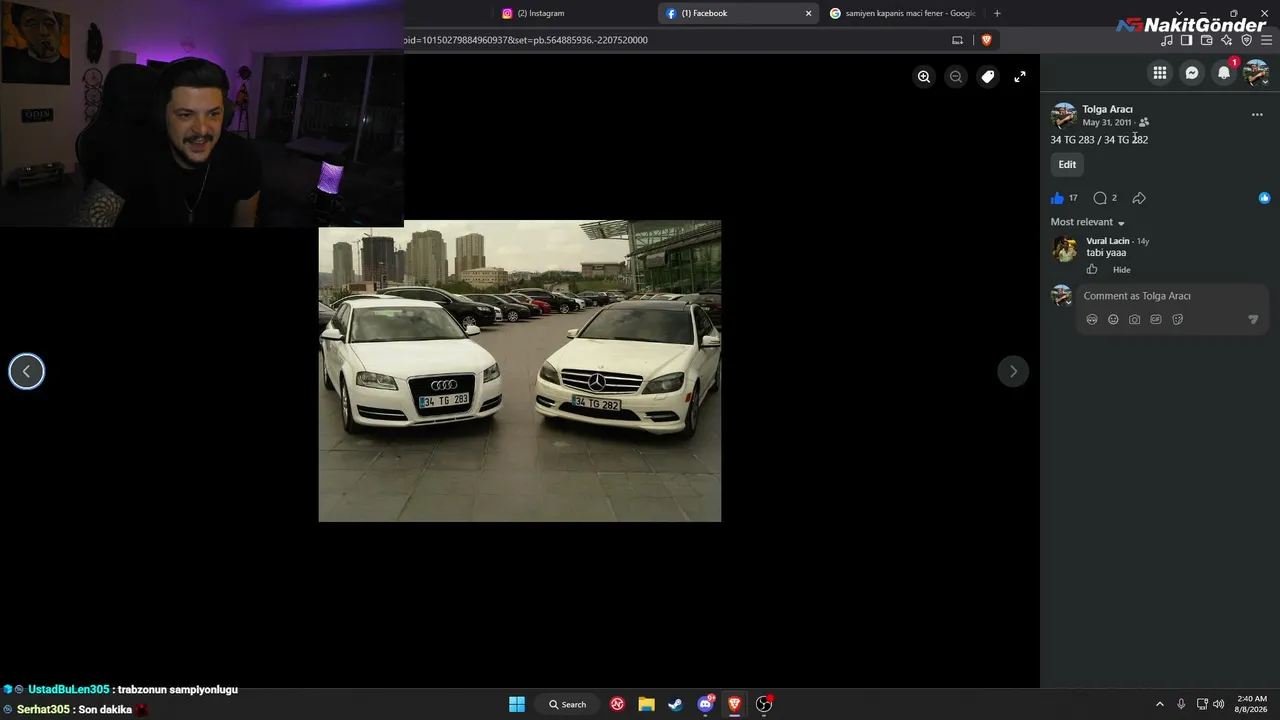Share the photo post
Image resolution: width=1280 pixels, height=720 pixels.
(1139, 198)
